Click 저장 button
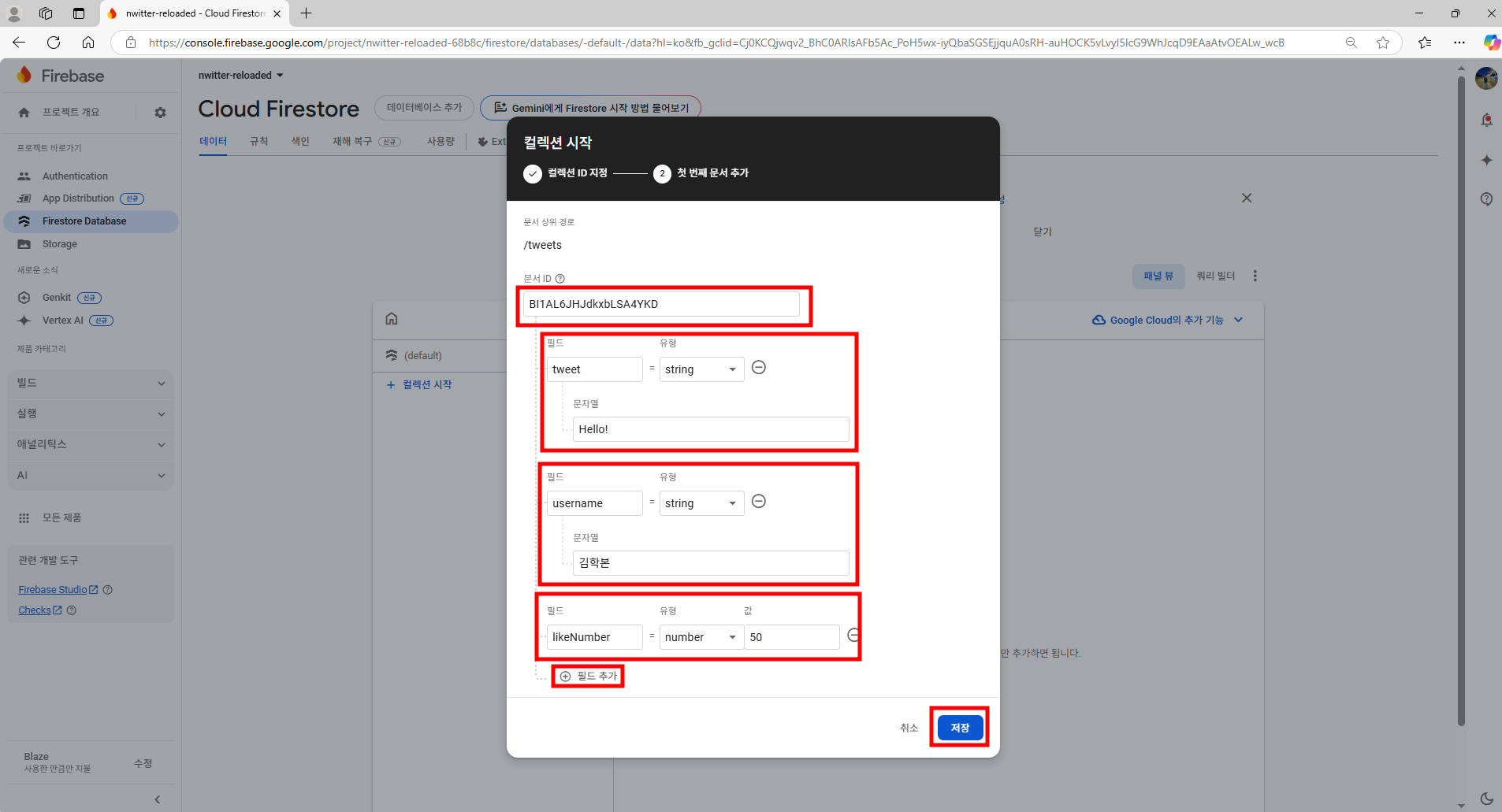The image size is (1502, 812). click(x=960, y=728)
